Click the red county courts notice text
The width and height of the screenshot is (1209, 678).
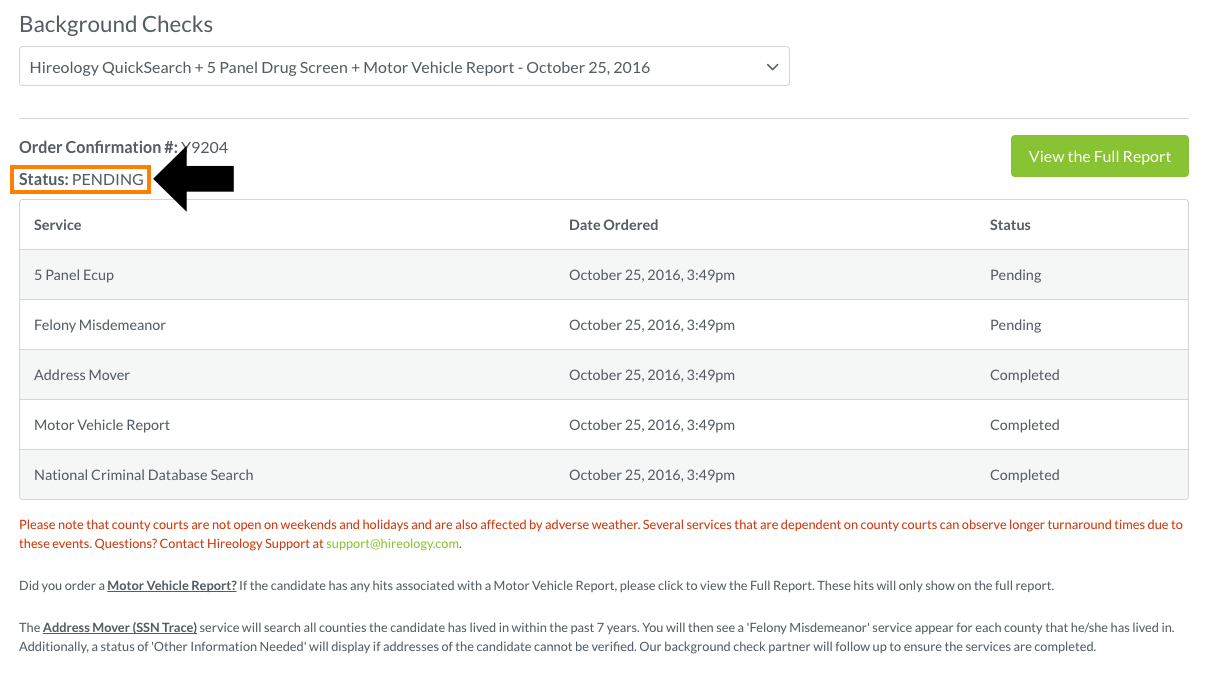[600, 534]
